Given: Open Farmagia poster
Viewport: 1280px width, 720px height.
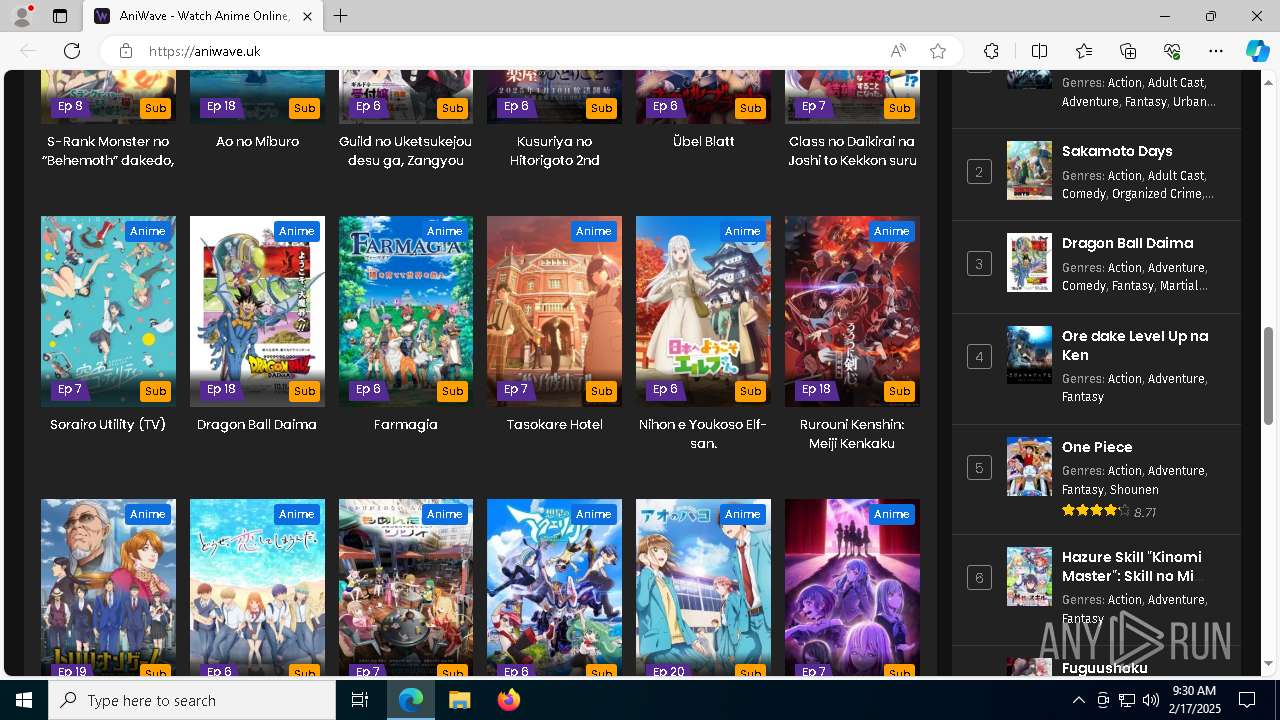Looking at the screenshot, I should [406, 311].
